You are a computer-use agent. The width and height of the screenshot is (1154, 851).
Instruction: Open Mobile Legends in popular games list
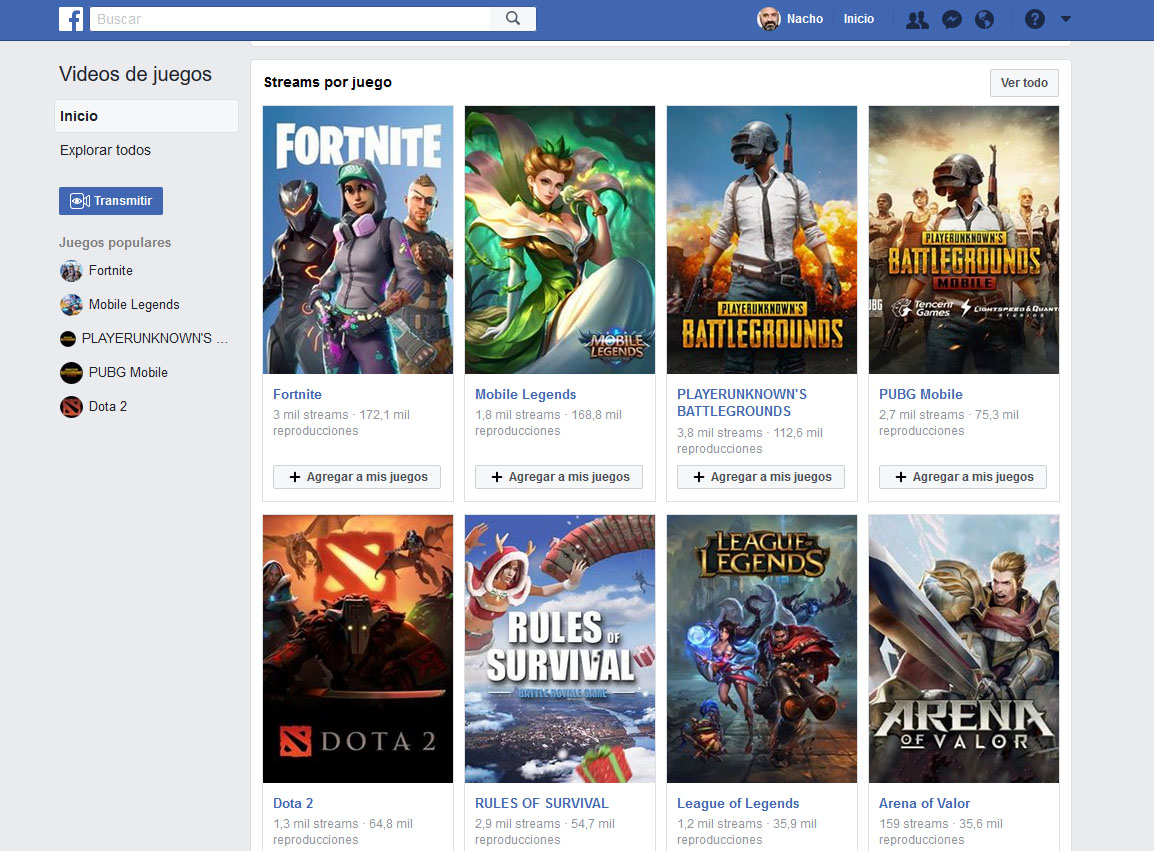(x=134, y=305)
